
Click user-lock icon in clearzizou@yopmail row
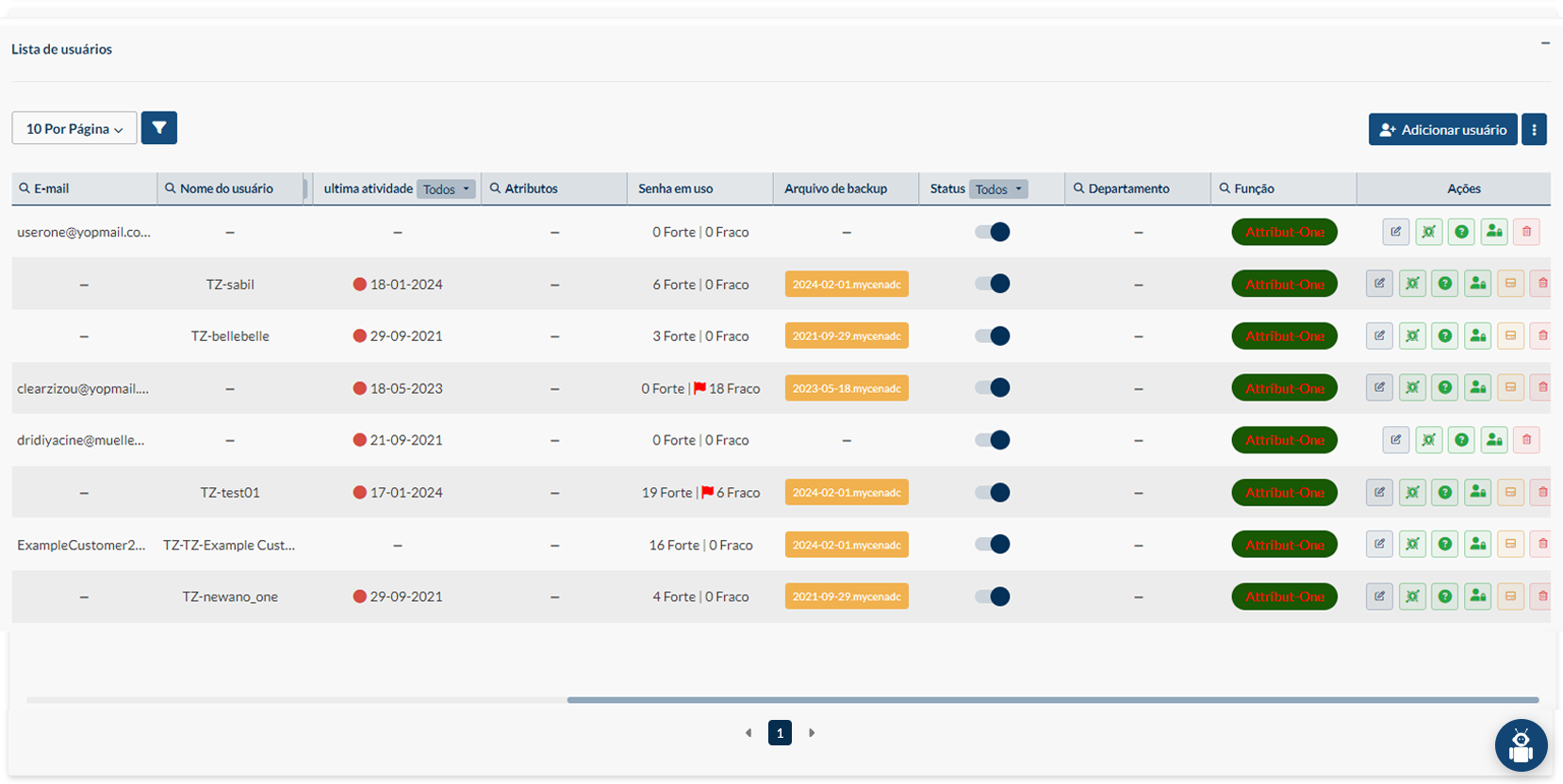(x=1478, y=387)
